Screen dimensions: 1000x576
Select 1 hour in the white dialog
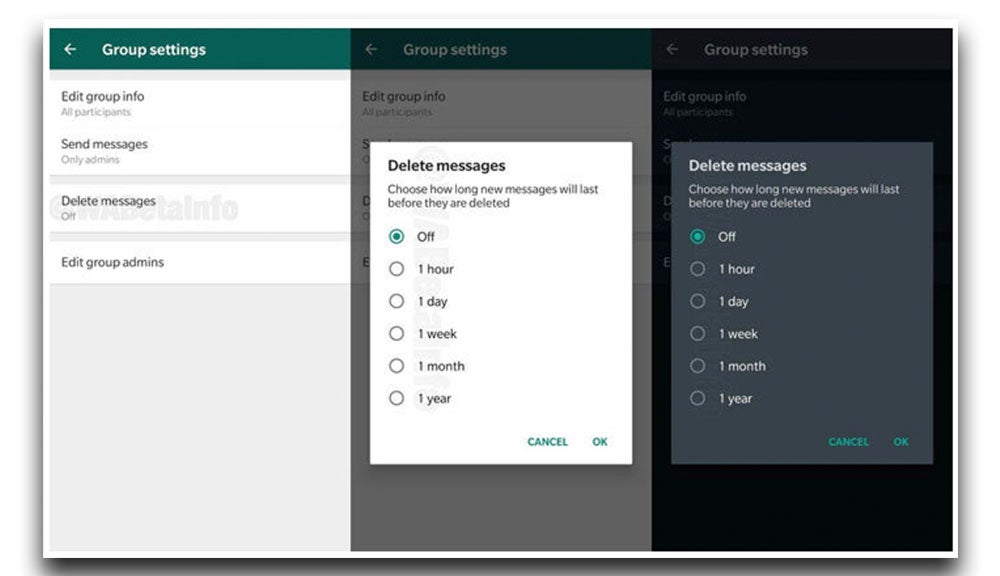(x=397, y=269)
